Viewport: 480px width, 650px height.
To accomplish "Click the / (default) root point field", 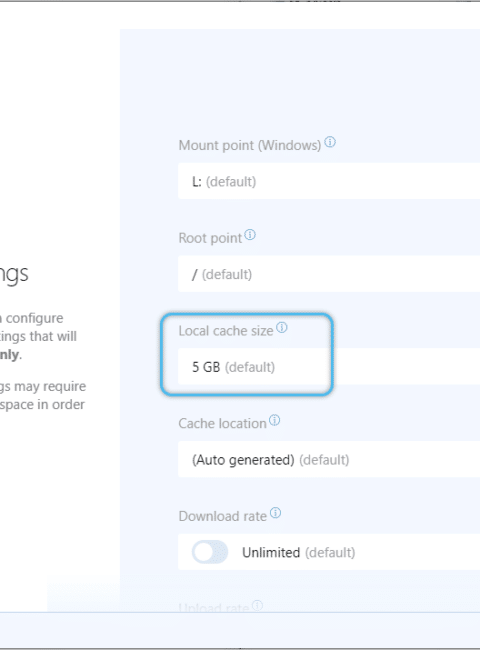I will coord(329,274).
